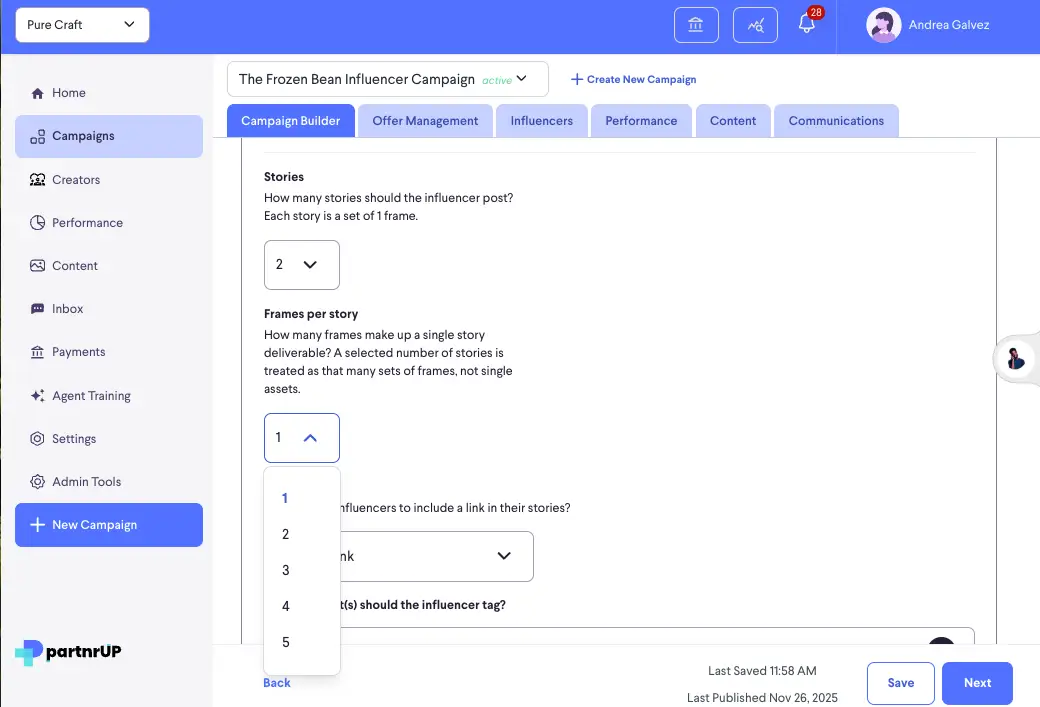Image resolution: width=1040 pixels, height=707 pixels.
Task: Collapse the Frames per story dropdown
Action: coord(302,438)
